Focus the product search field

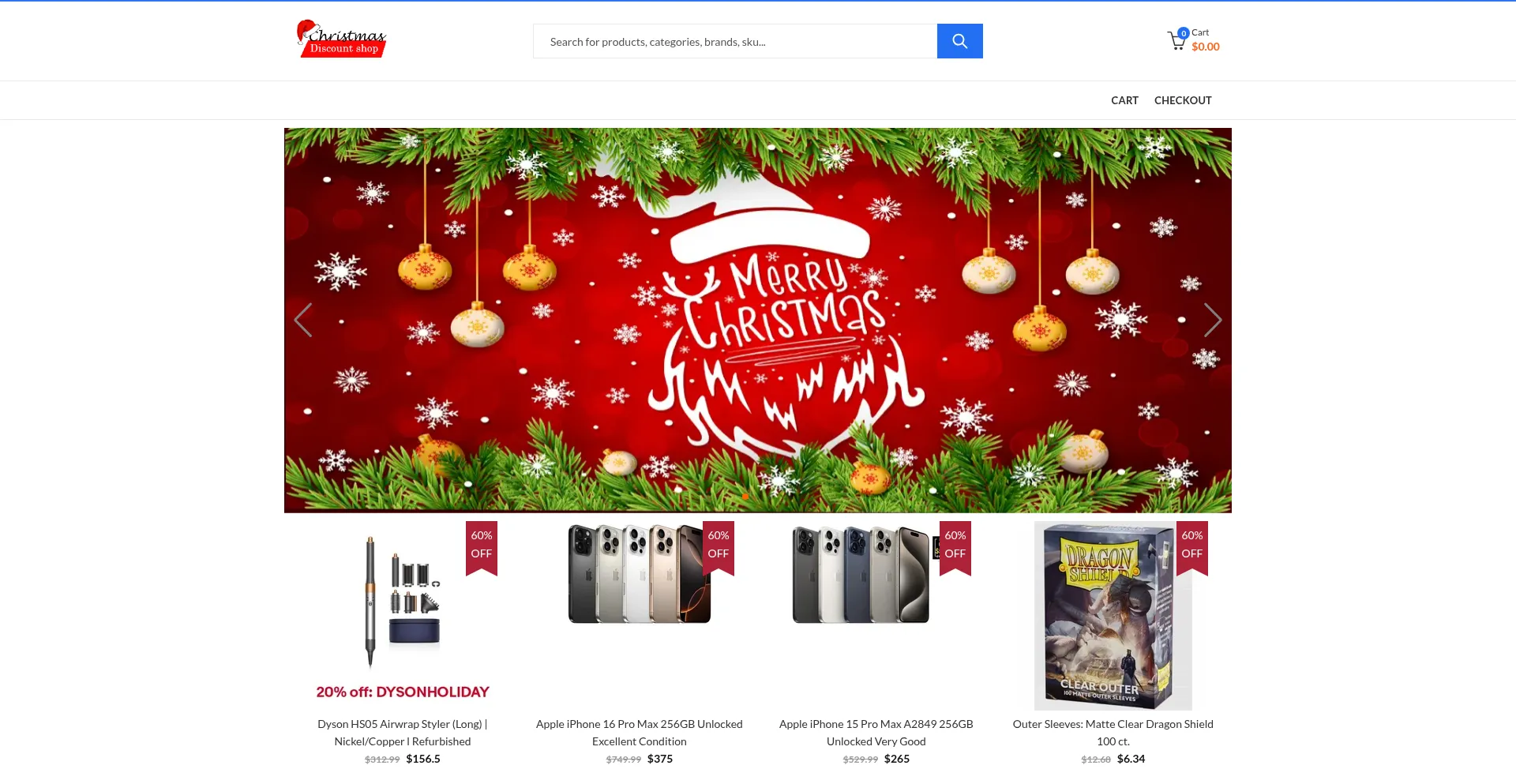click(735, 41)
